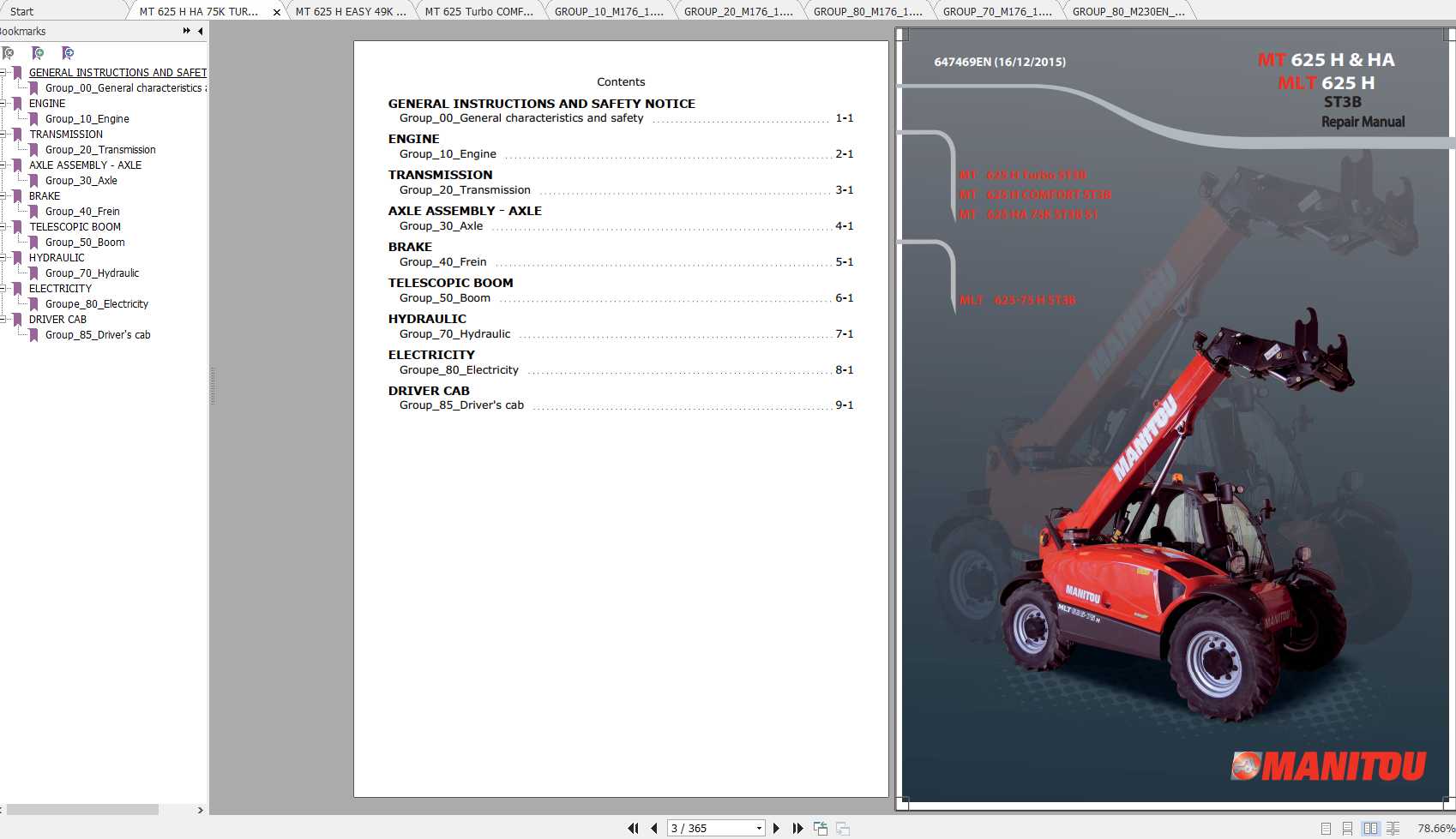
Task: Click the bookmarks scrollbar right arrow
Action: (x=201, y=810)
